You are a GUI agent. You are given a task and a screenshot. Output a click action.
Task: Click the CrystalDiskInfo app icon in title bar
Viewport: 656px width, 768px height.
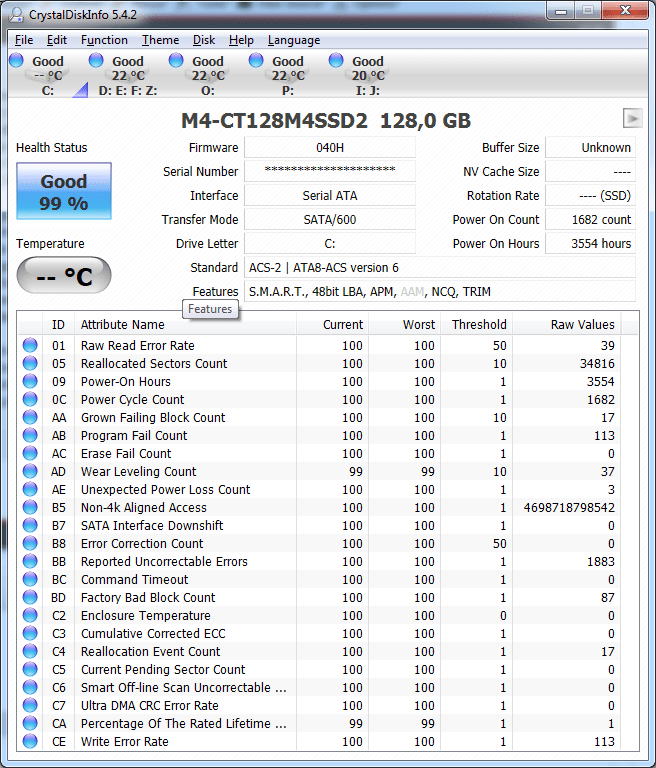[16, 14]
